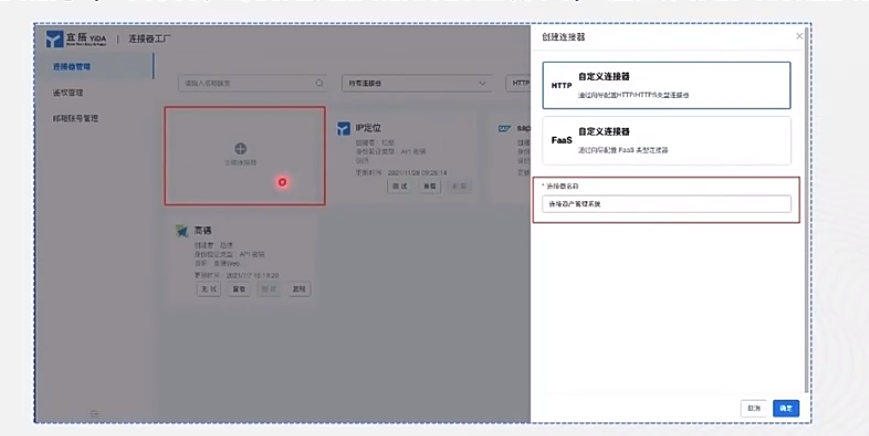Click the sidebar collapse icon at bottom left

95,413
